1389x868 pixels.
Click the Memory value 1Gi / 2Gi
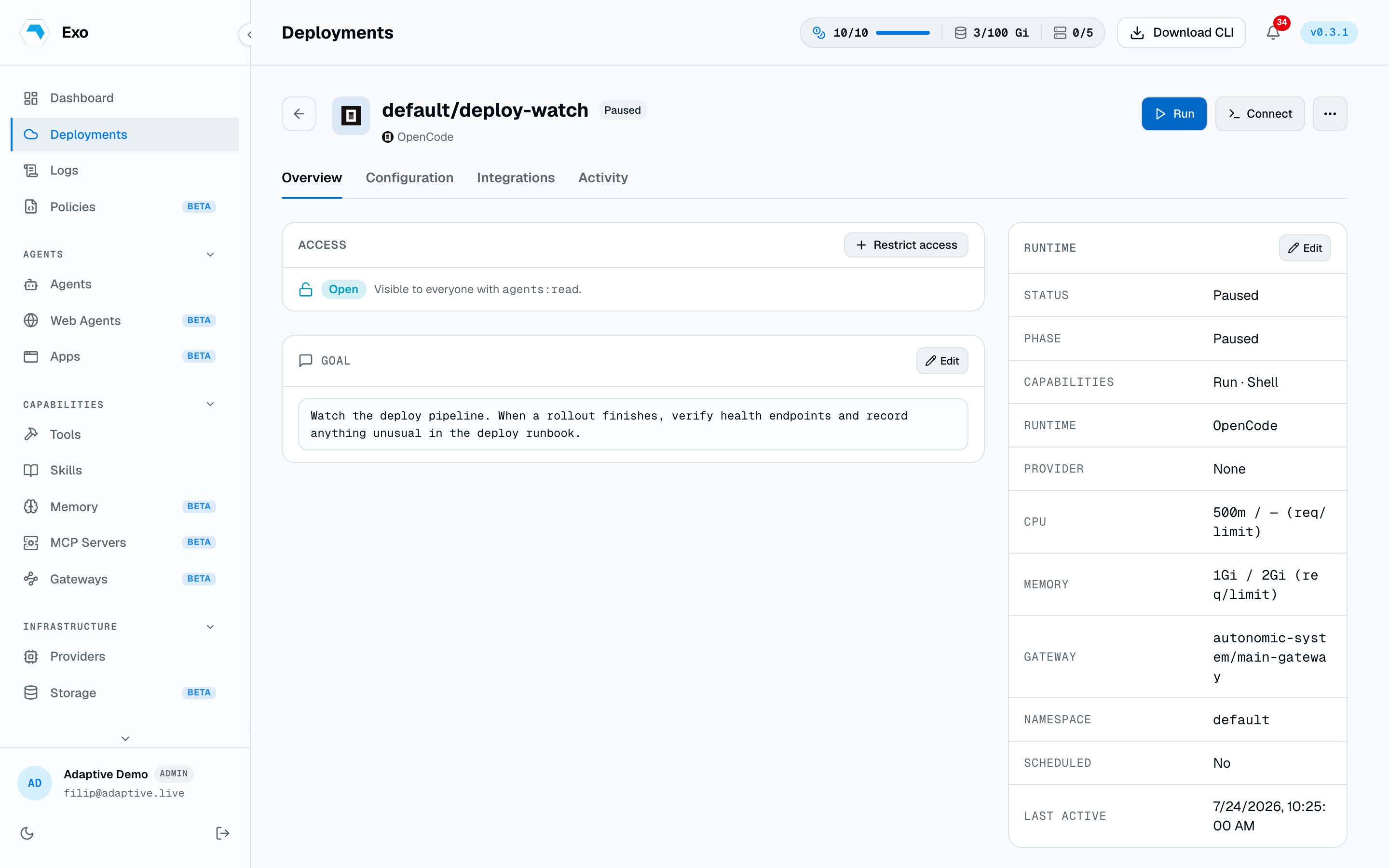1265,584
